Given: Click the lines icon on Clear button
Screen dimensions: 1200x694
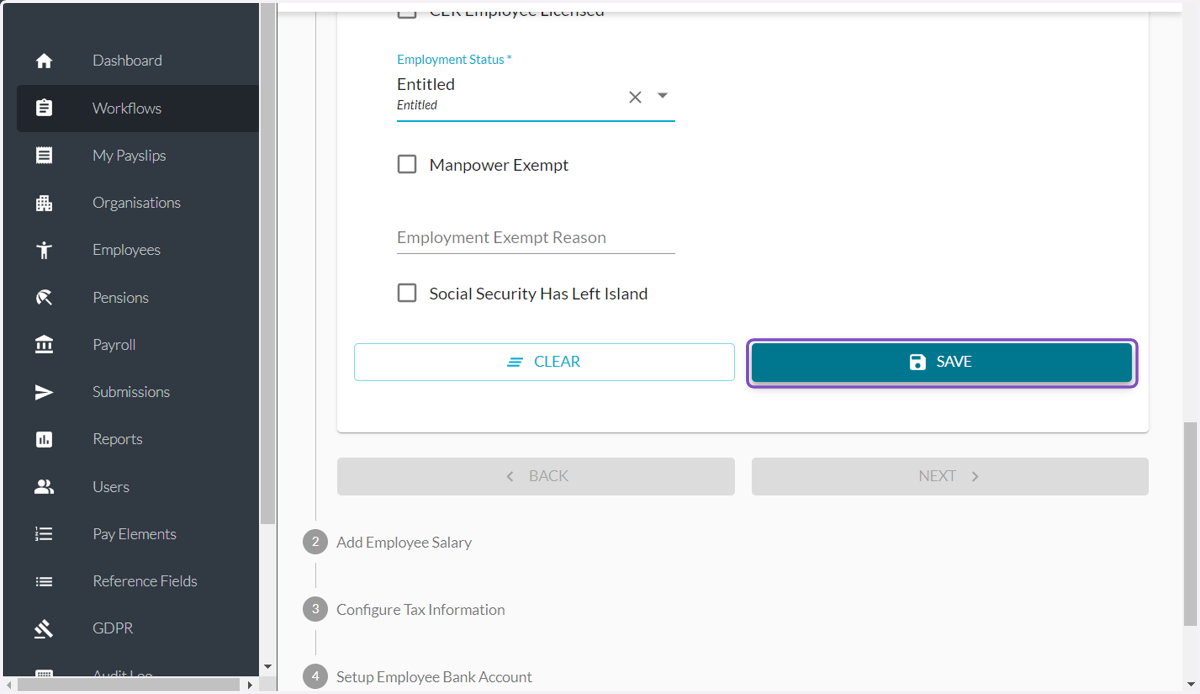Looking at the screenshot, I should click(515, 362).
